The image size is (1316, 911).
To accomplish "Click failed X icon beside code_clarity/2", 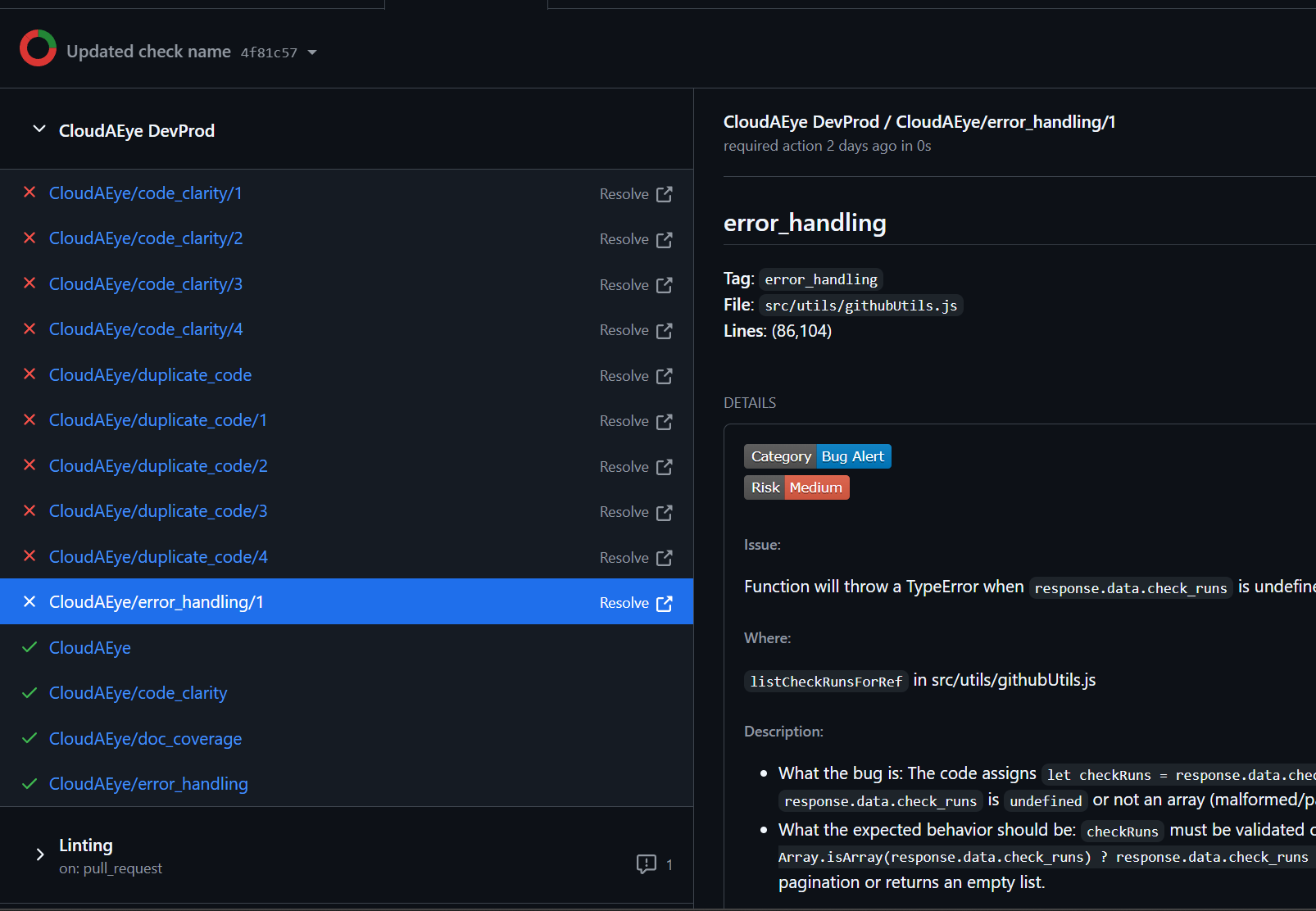I will [29, 238].
